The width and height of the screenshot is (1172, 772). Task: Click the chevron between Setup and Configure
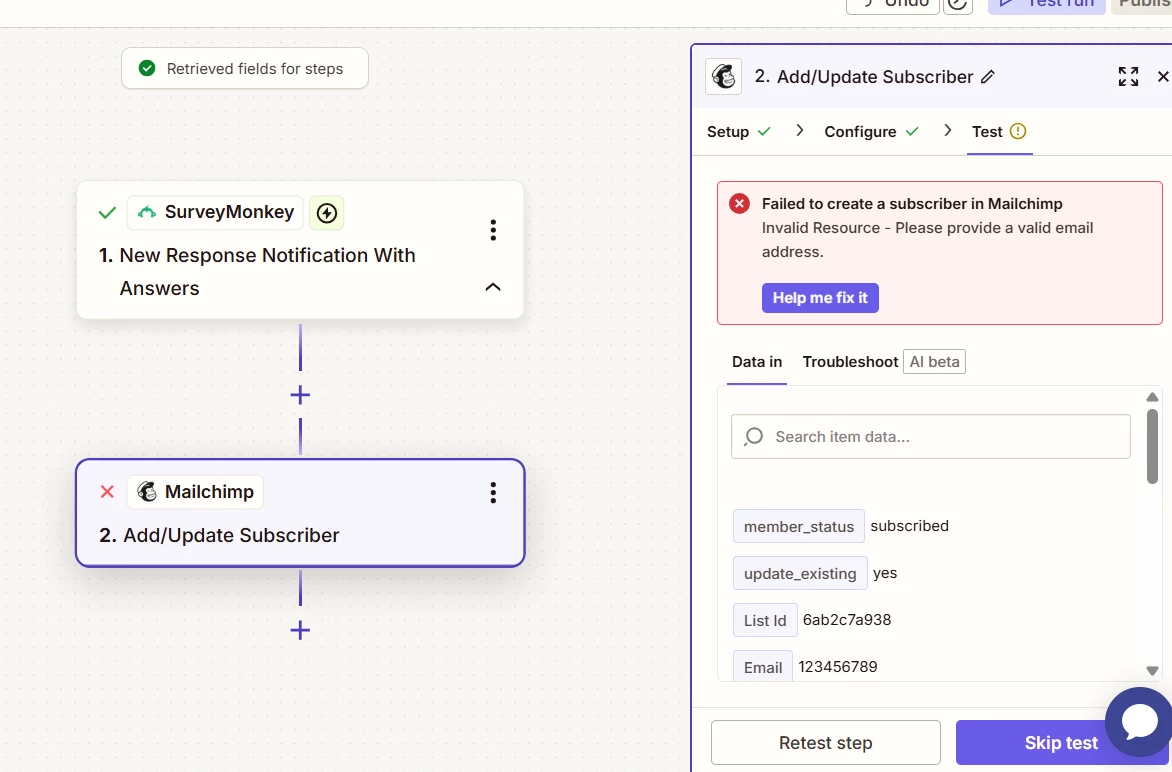pyautogui.click(x=800, y=131)
